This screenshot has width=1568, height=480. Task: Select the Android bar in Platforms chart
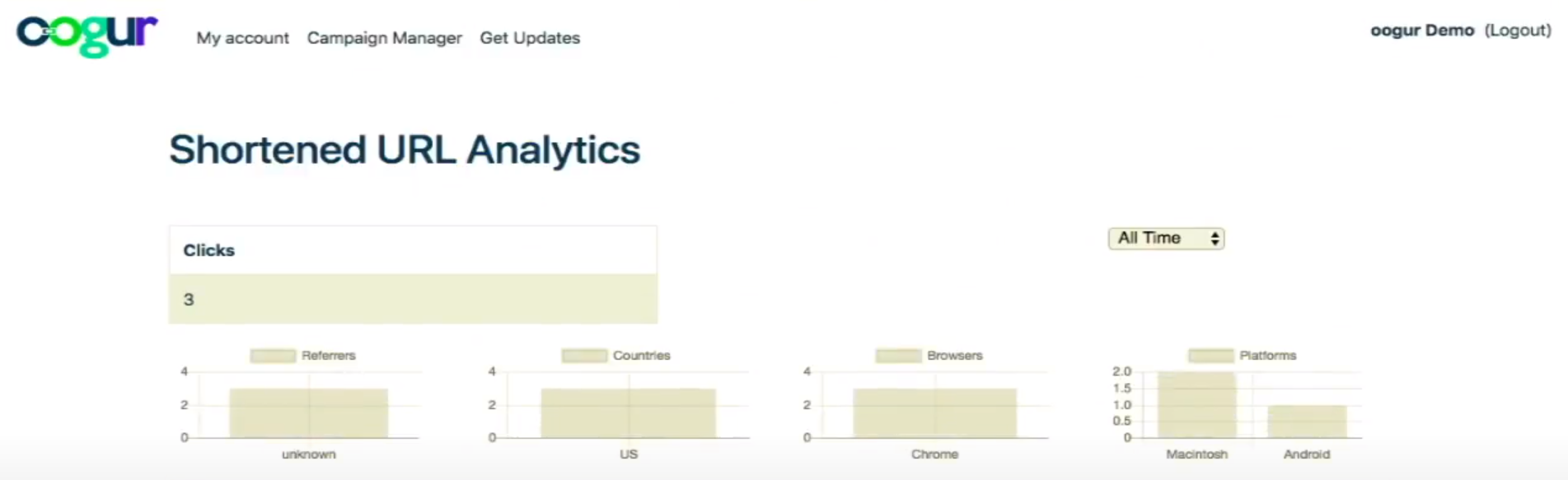coord(1307,422)
